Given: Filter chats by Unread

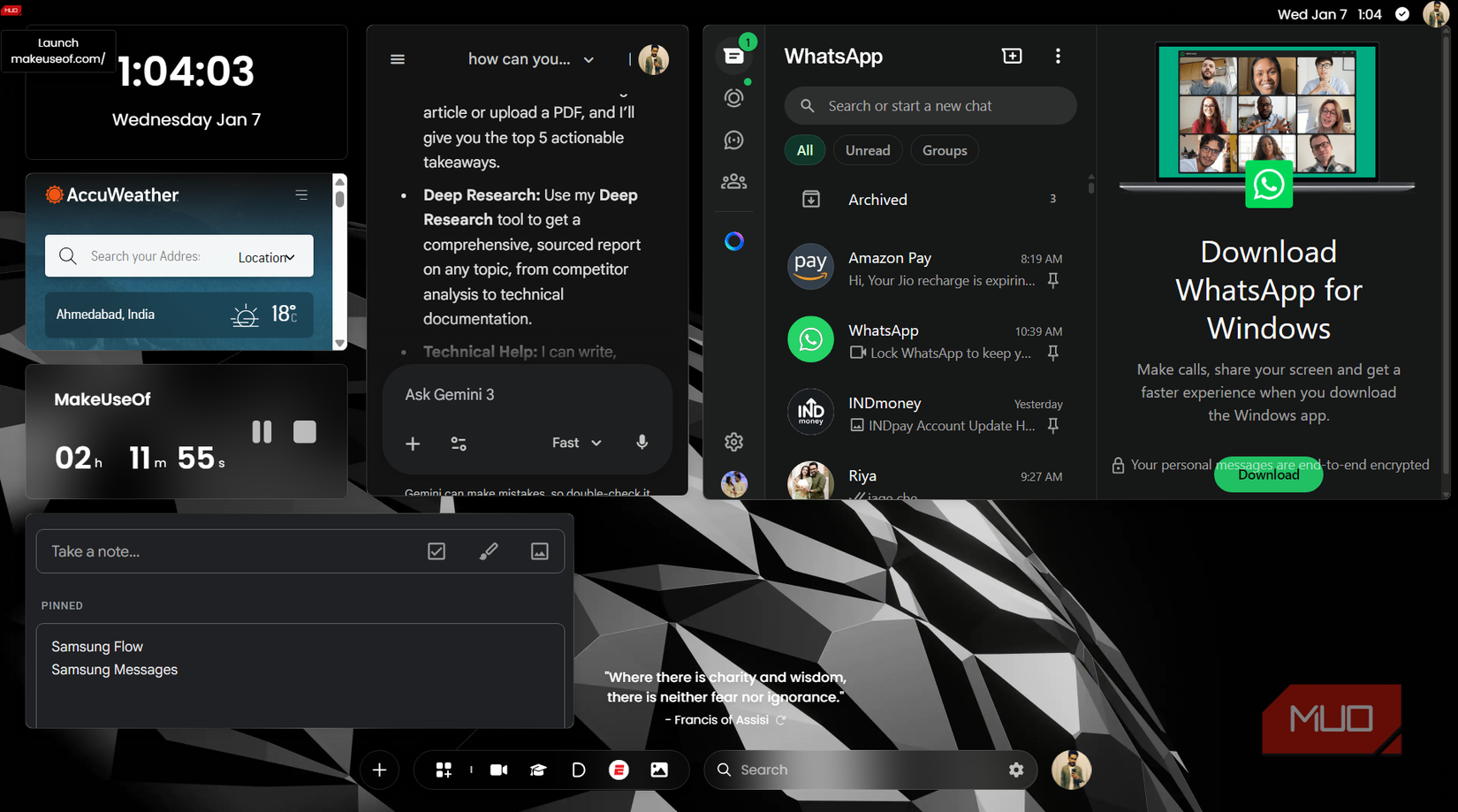Looking at the screenshot, I should point(867,149).
